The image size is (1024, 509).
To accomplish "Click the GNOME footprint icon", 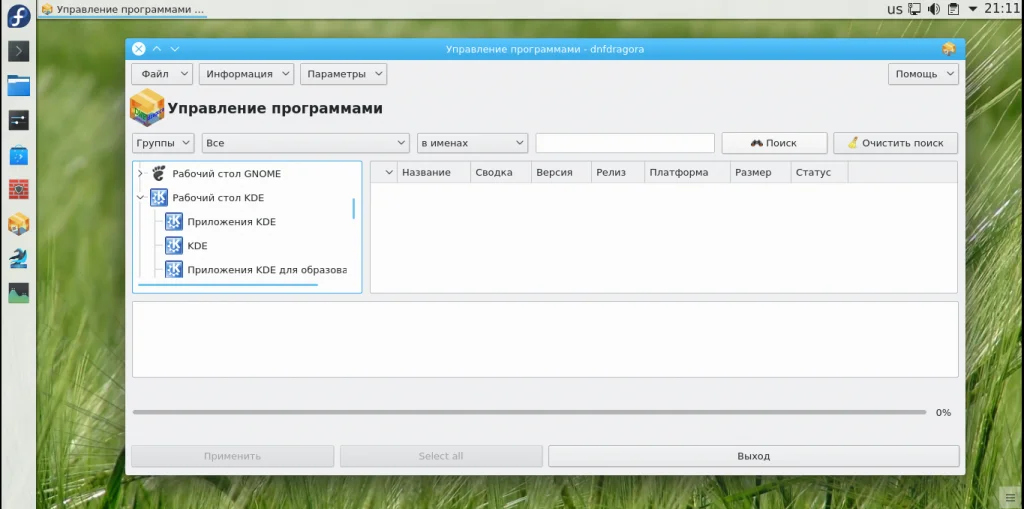I will [x=159, y=173].
